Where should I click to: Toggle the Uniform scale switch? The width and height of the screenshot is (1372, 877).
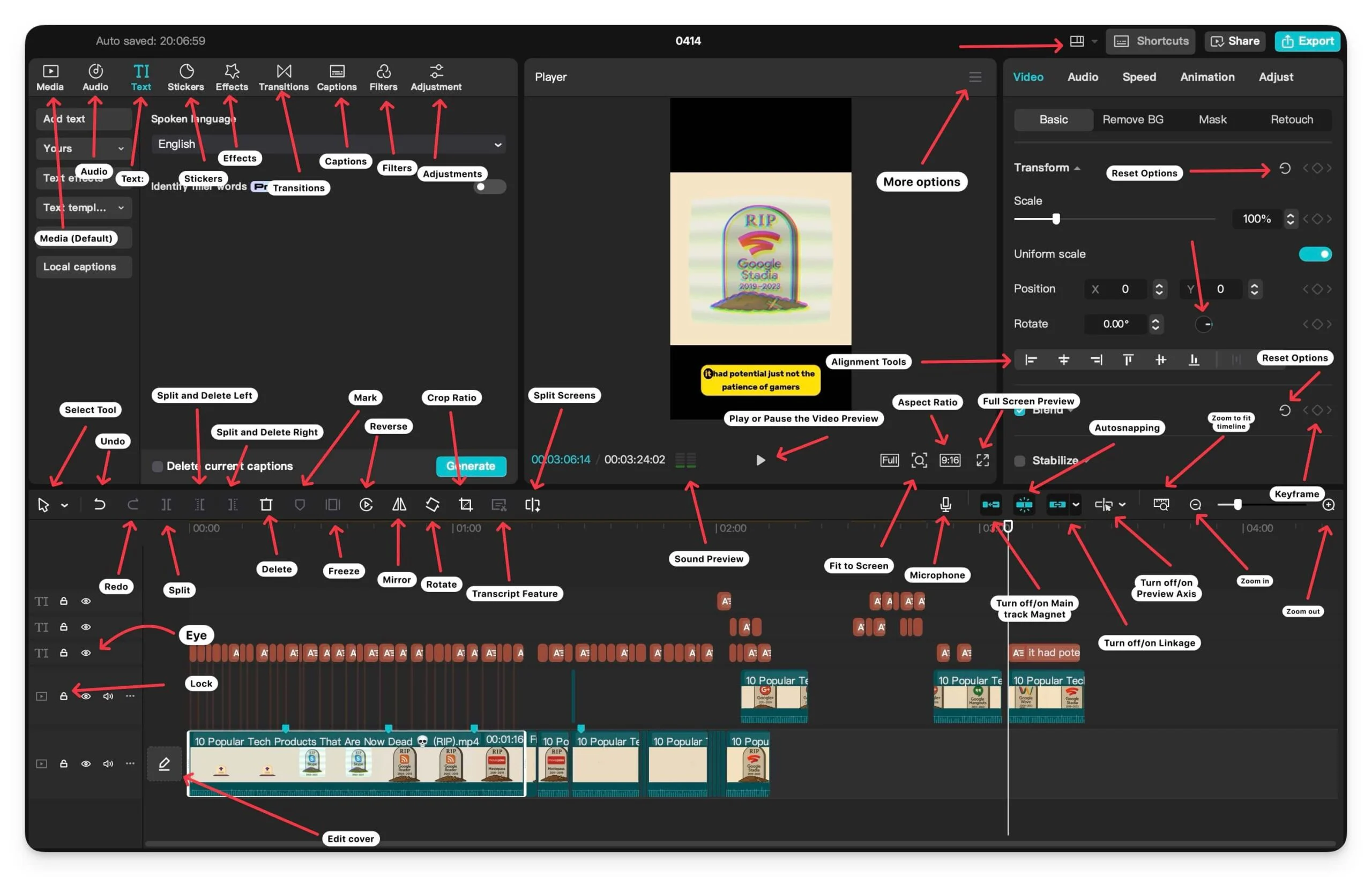coord(1315,254)
